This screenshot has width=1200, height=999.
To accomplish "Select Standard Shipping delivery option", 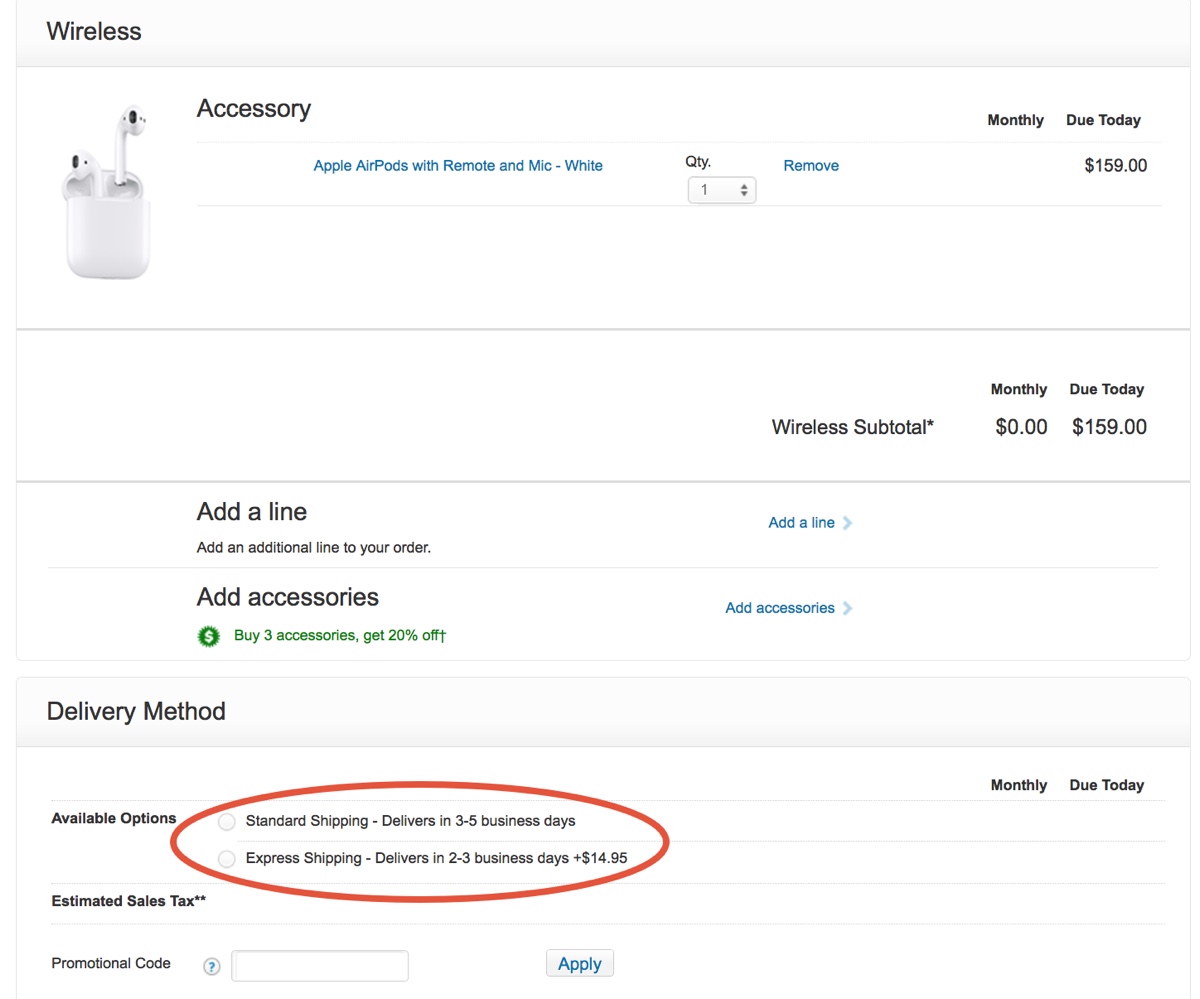I will 226,821.
